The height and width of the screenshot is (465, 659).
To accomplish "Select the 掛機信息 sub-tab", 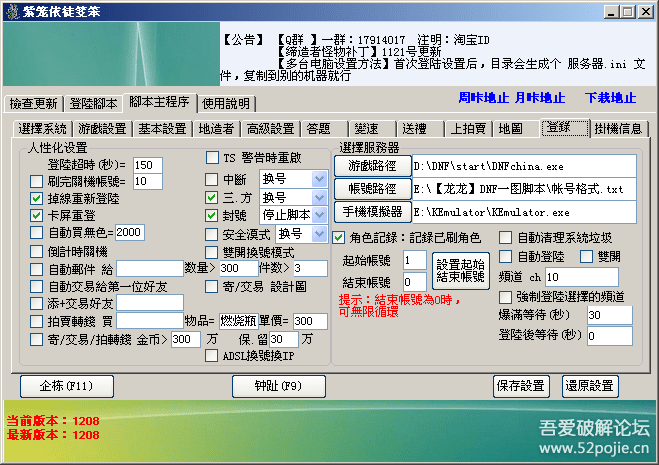I will tap(619, 129).
